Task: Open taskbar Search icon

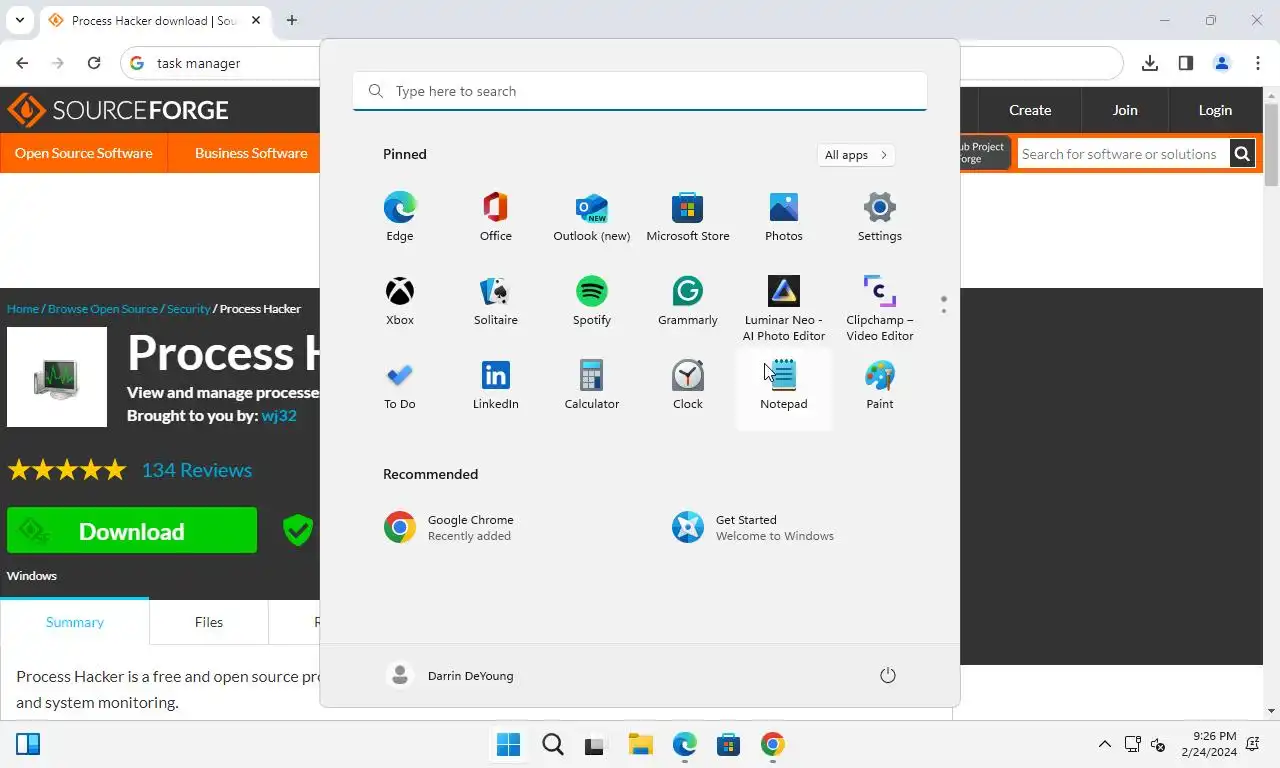Action: (x=552, y=744)
